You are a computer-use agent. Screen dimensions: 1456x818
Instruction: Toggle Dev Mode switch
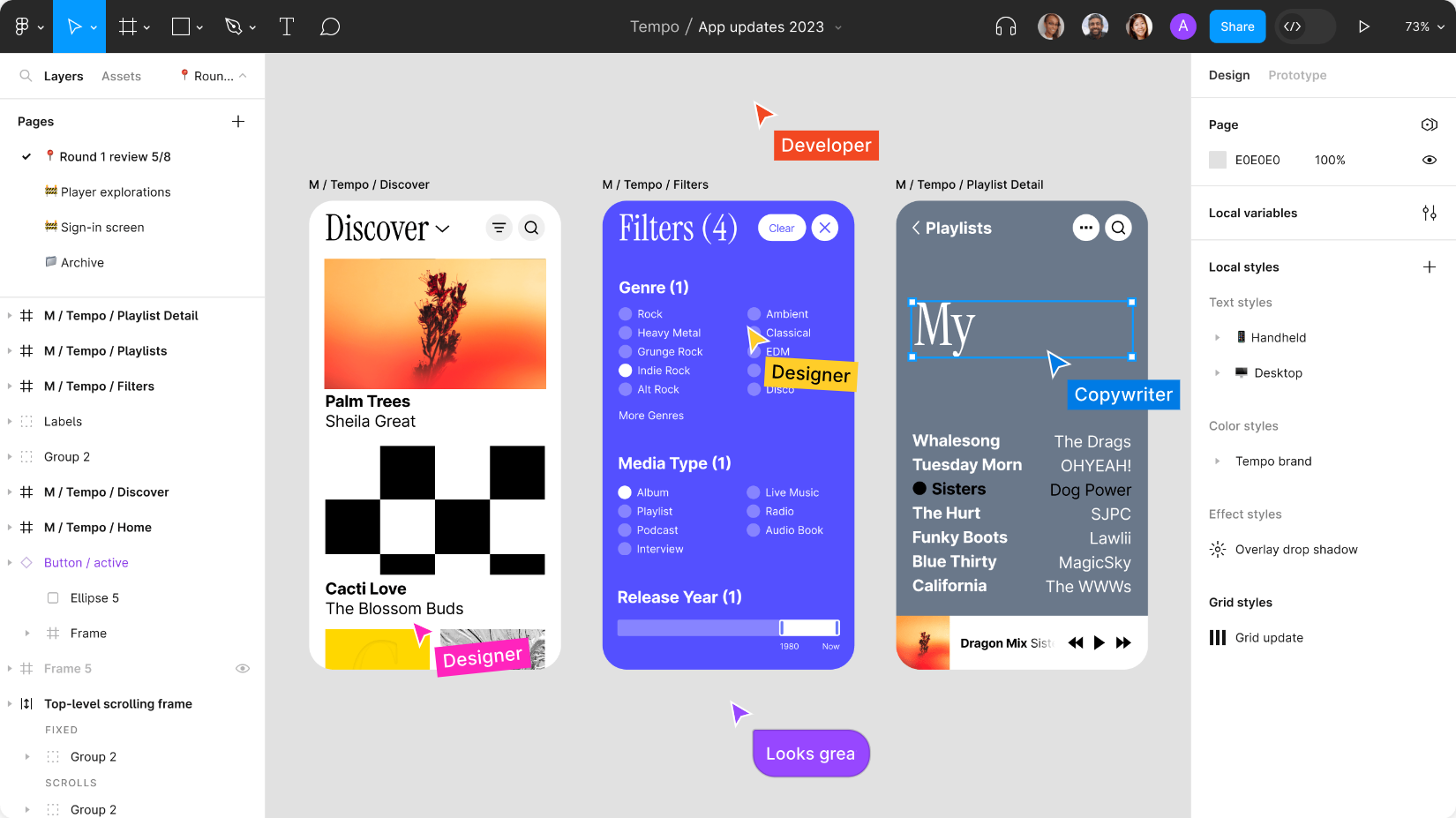click(1303, 26)
